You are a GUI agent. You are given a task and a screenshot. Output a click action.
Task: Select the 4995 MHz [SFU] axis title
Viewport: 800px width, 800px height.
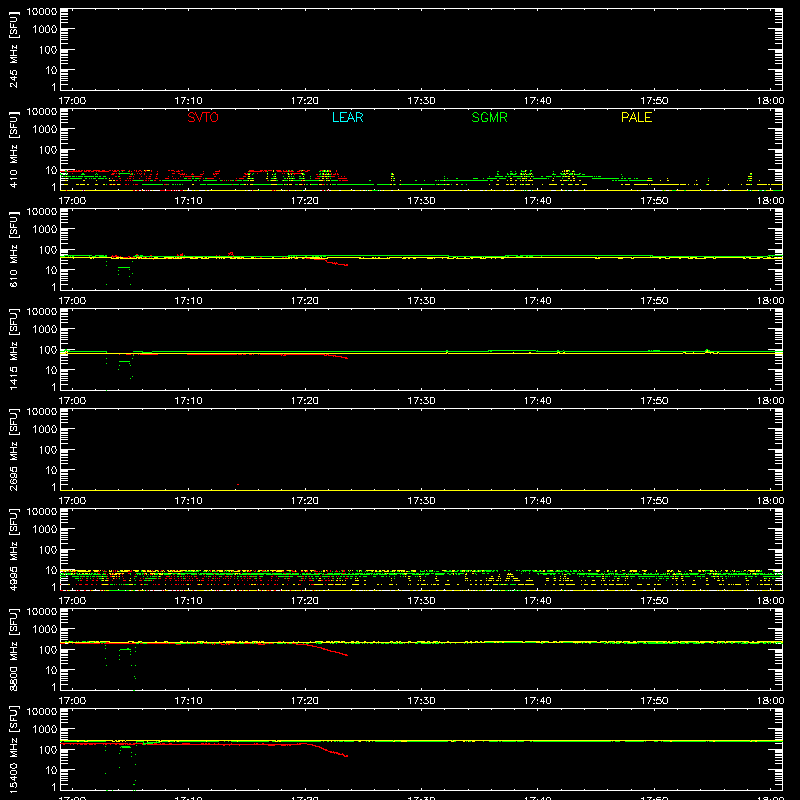coord(13,549)
